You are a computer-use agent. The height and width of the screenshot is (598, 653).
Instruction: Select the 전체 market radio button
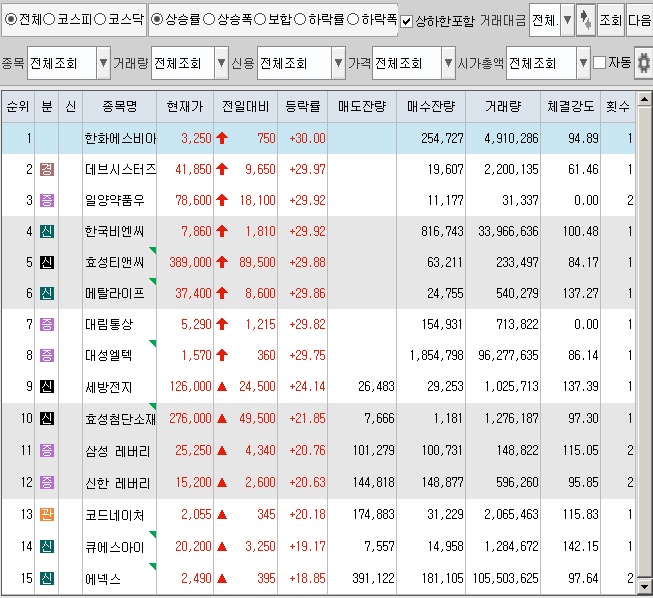pyautogui.click(x=11, y=20)
